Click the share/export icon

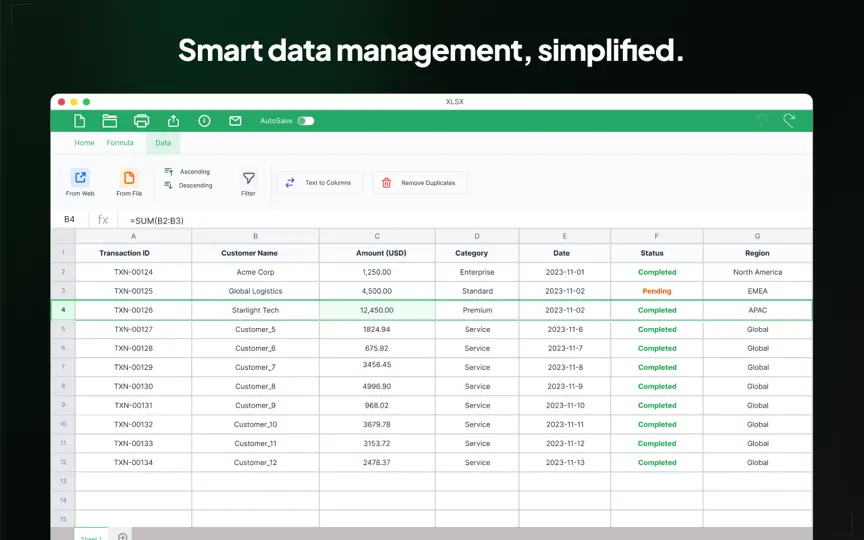[x=173, y=121]
